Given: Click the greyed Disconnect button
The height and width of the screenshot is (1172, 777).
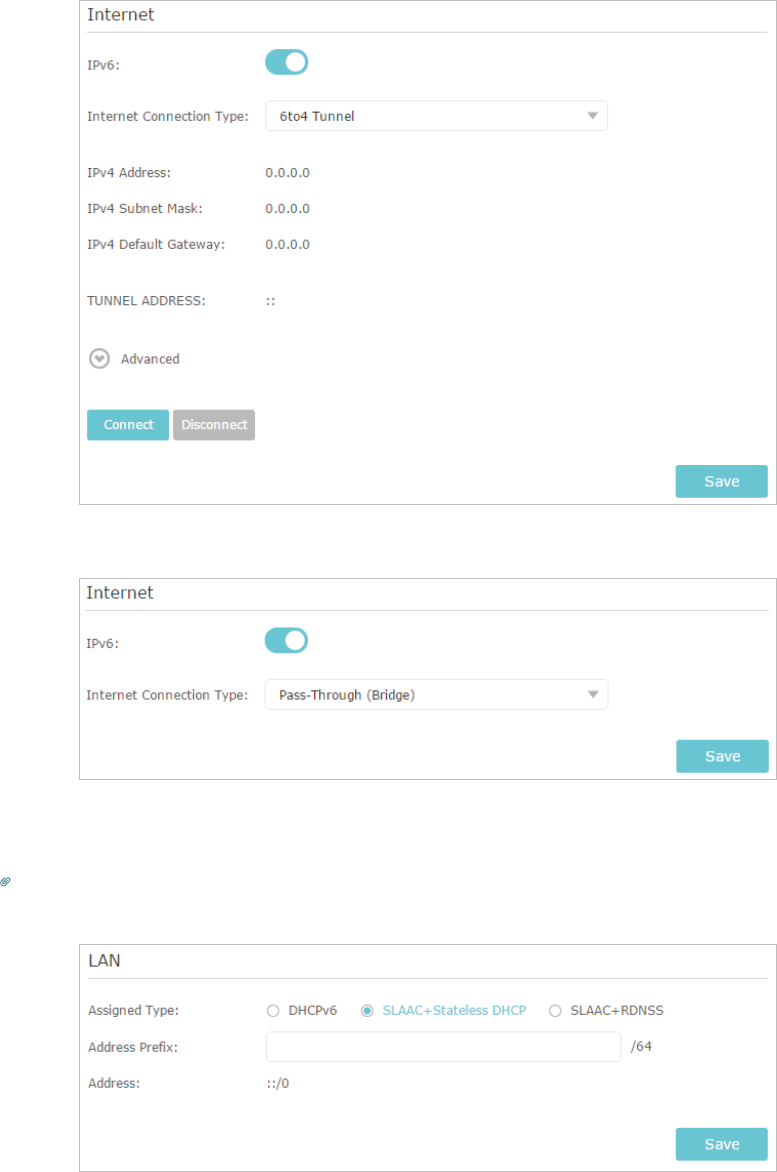Looking at the screenshot, I should click(x=214, y=425).
